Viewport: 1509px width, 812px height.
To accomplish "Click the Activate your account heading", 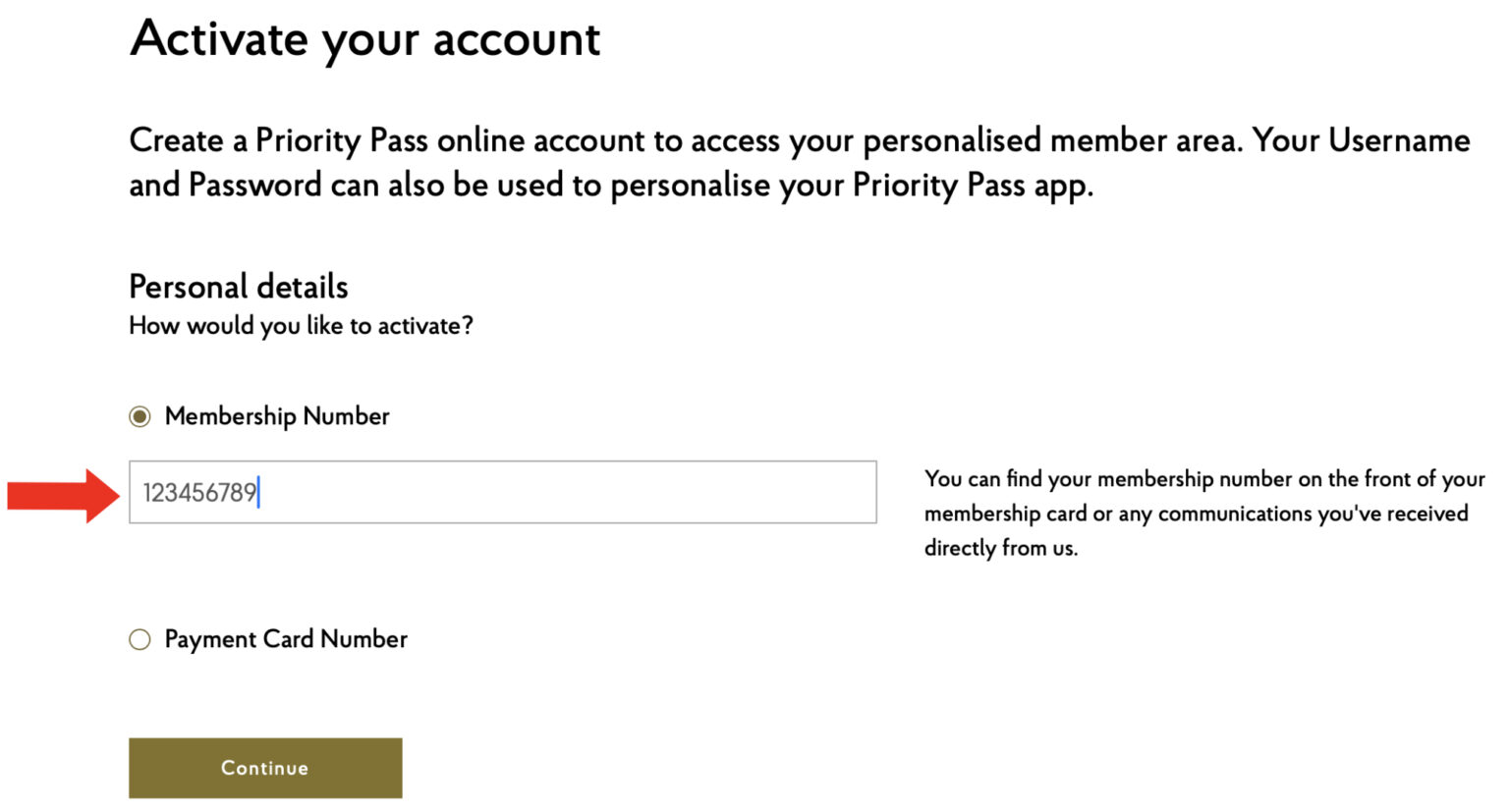I will coord(363,39).
